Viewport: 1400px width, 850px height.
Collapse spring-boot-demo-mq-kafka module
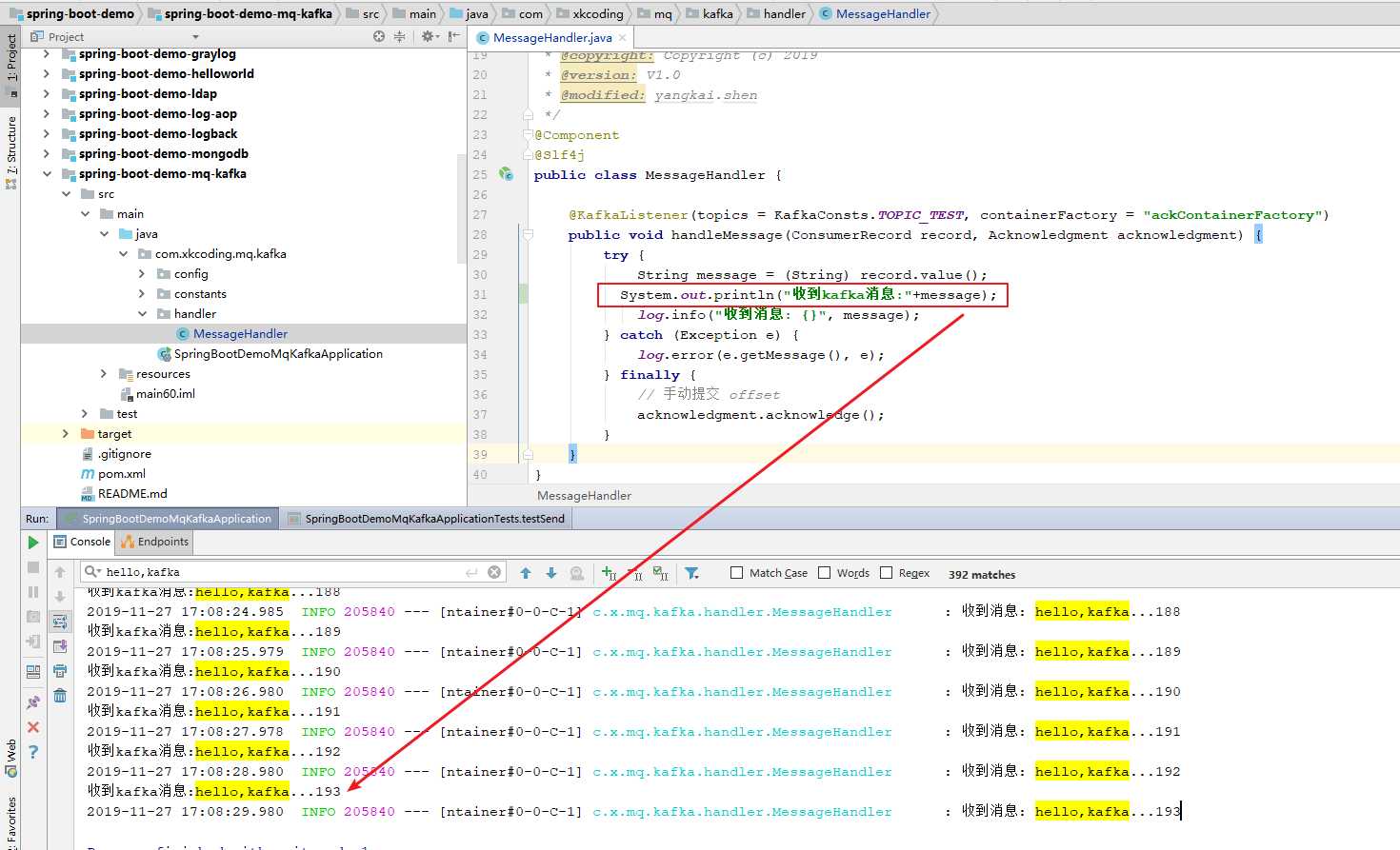(x=46, y=174)
